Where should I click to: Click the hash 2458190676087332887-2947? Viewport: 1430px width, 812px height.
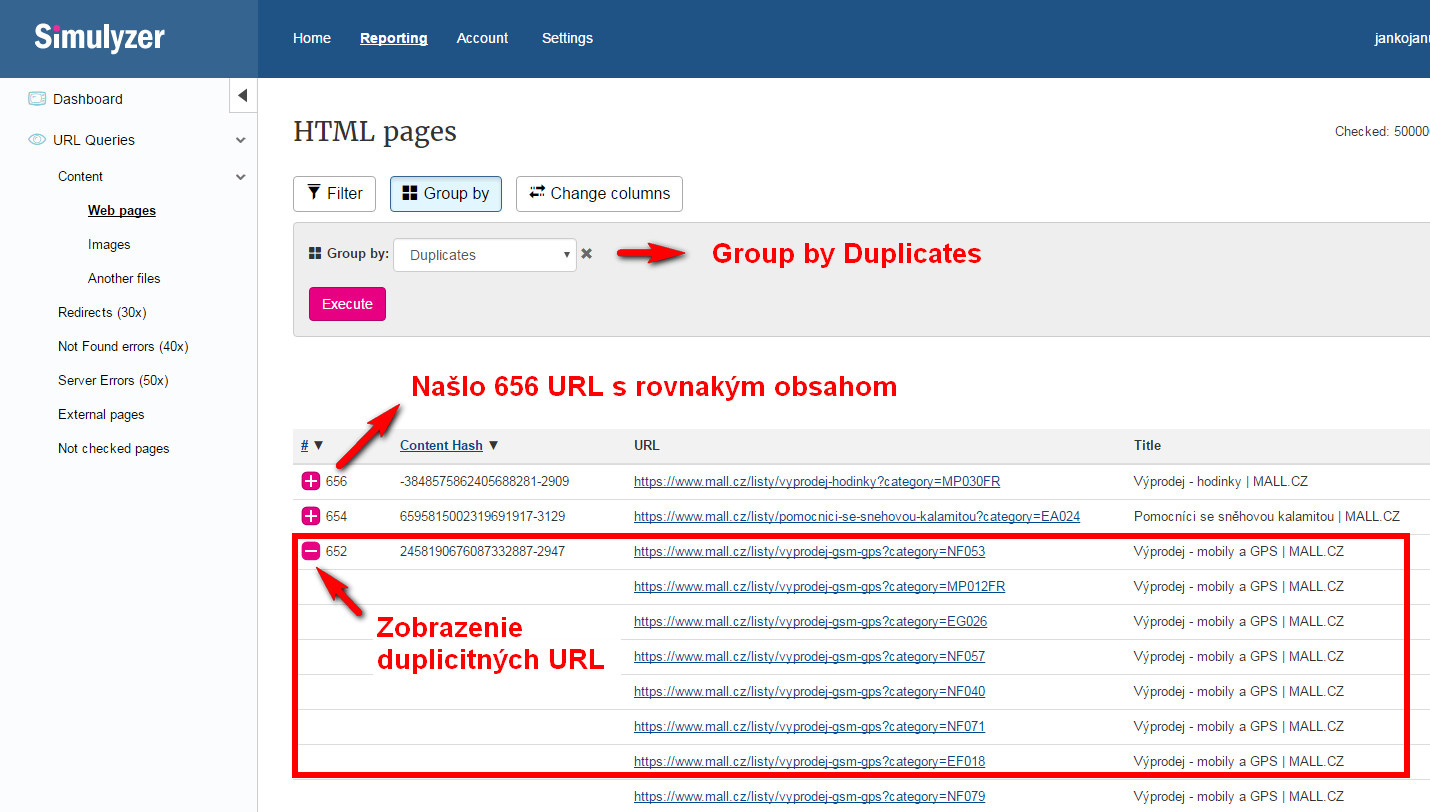tap(482, 551)
